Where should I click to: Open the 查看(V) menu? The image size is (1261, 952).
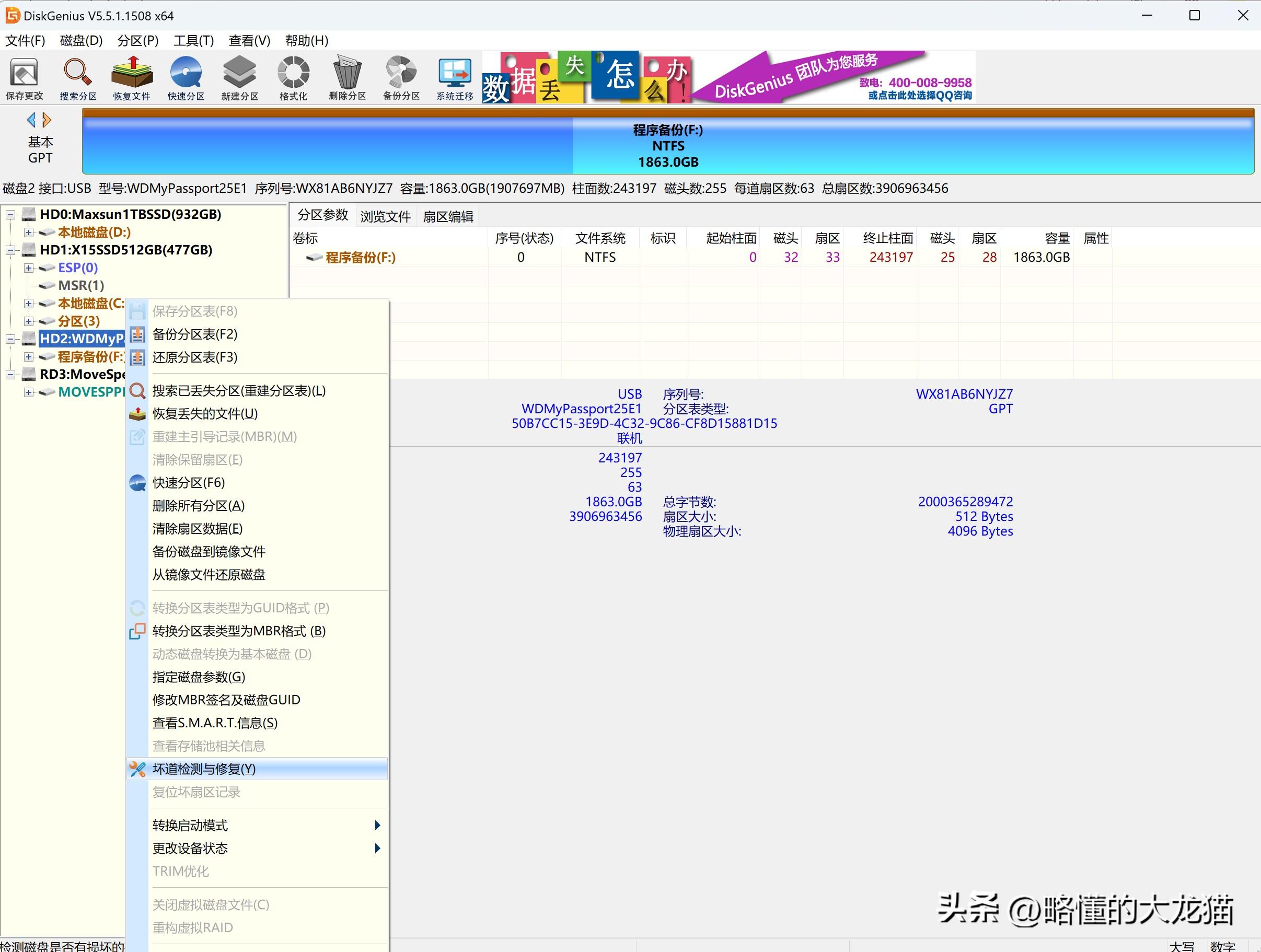(x=249, y=40)
